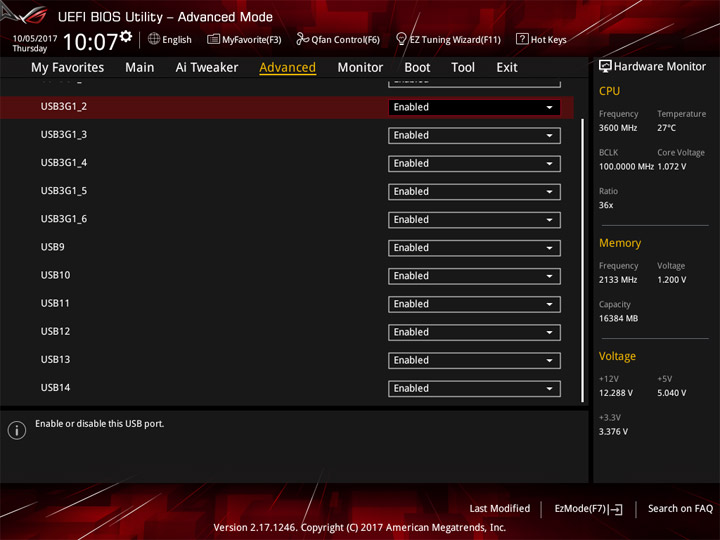Switch to the My Favorites tab
The height and width of the screenshot is (540, 720).
pos(68,68)
